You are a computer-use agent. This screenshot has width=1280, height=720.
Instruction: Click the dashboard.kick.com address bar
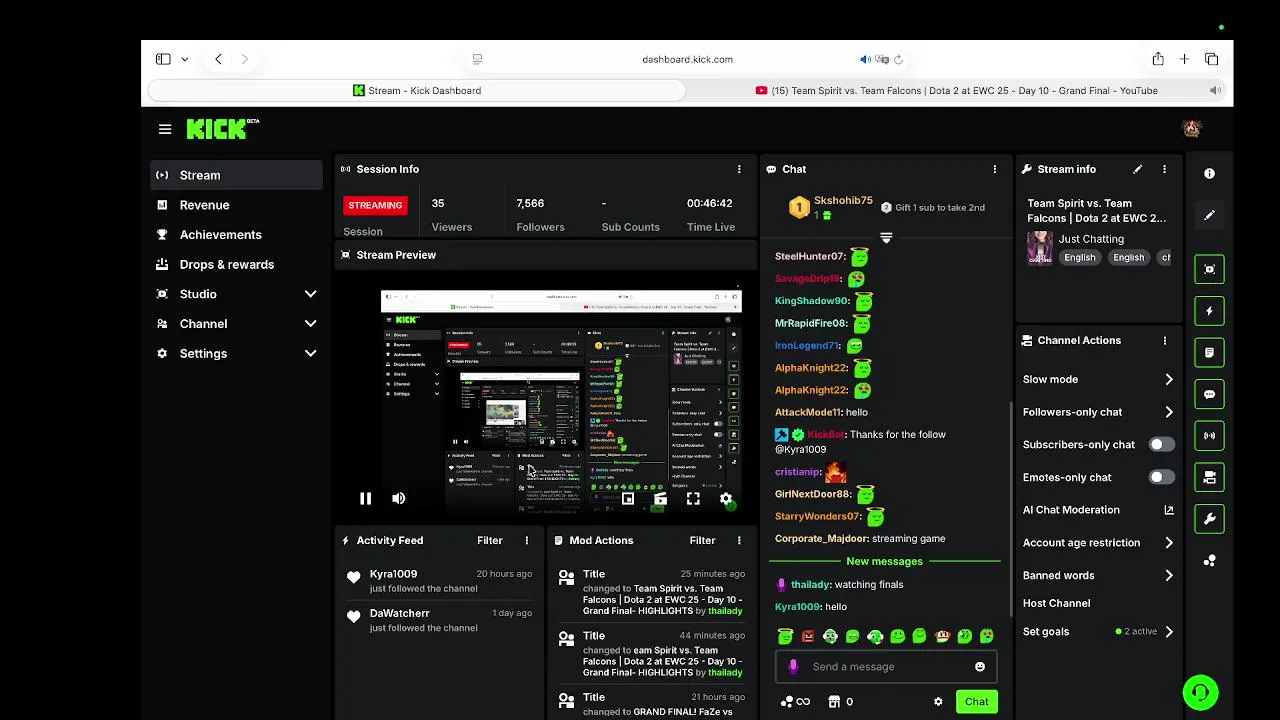(x=687, y=59)
